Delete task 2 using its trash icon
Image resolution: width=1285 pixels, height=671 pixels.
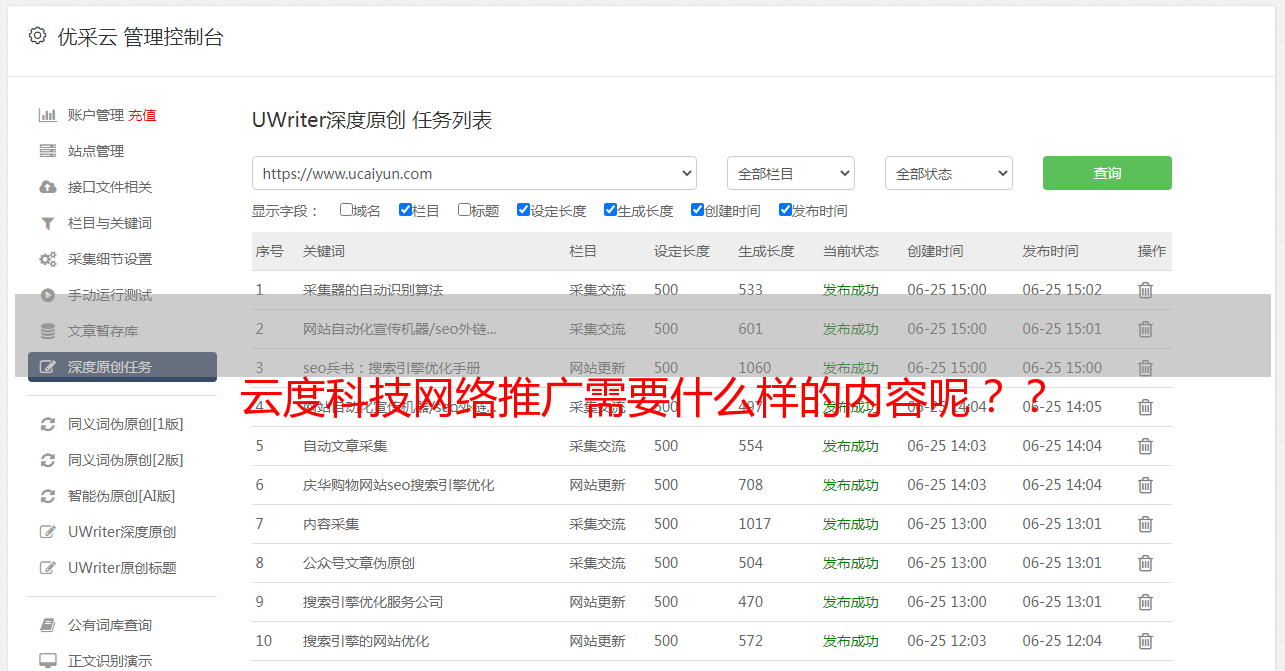1146,329
